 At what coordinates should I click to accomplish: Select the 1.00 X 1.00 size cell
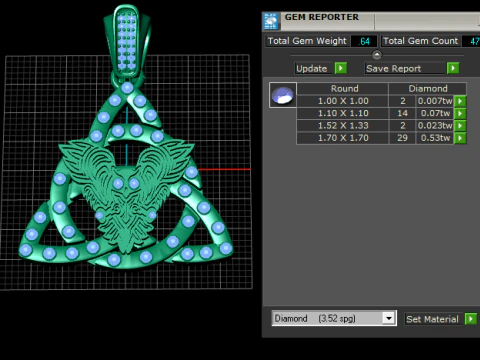(343, 101)
